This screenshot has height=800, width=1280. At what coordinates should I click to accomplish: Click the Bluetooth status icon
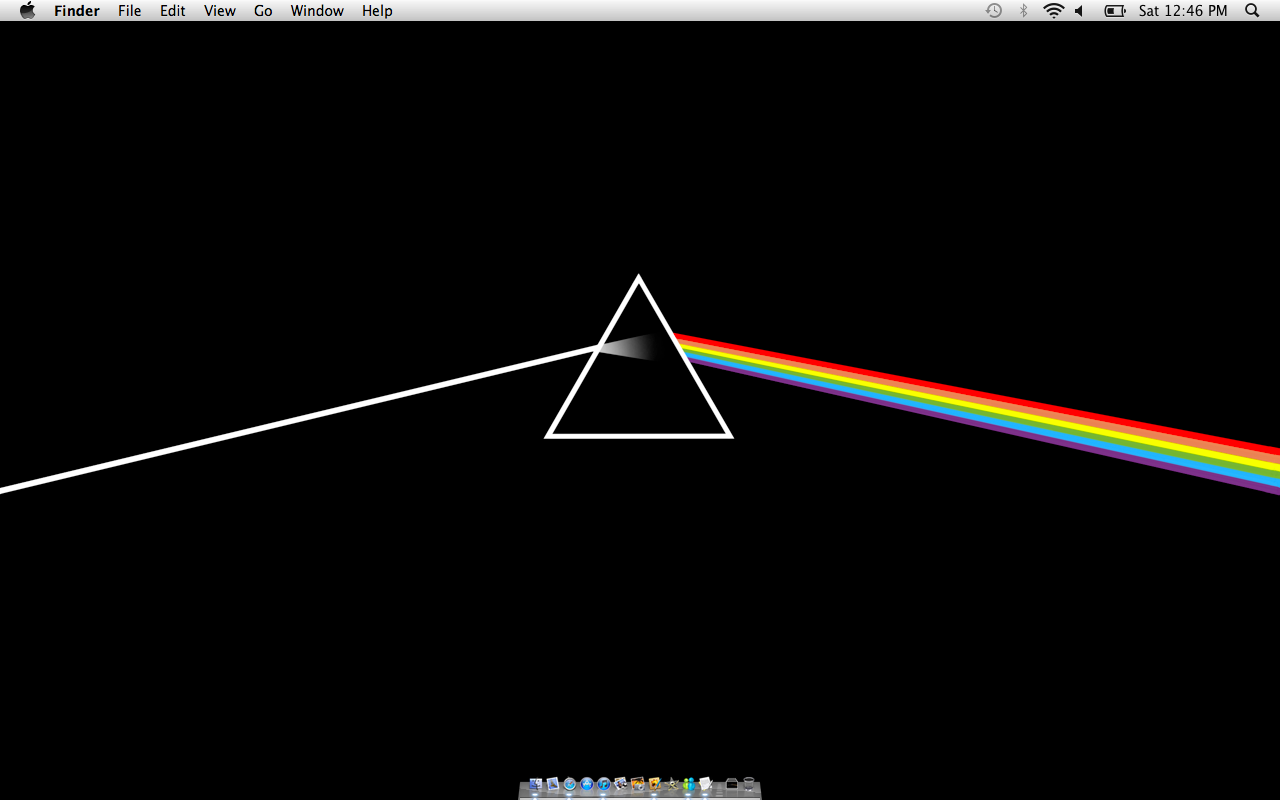point(1023,11)
